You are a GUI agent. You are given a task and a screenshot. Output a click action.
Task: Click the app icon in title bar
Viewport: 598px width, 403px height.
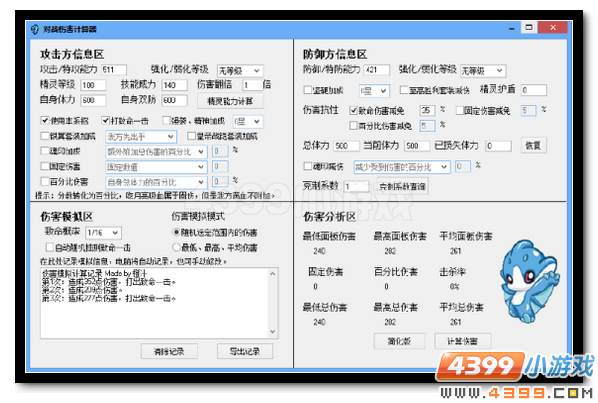click(35, 29)
